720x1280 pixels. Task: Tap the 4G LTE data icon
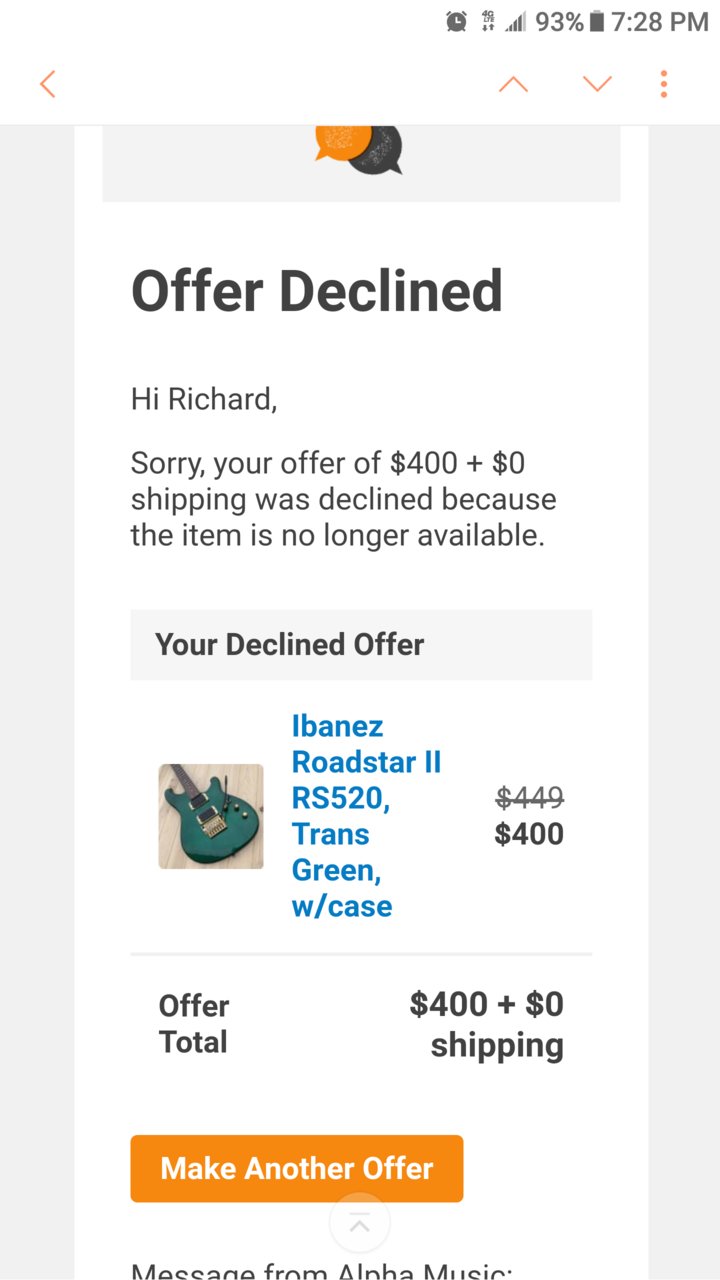[x=488, y=21]
